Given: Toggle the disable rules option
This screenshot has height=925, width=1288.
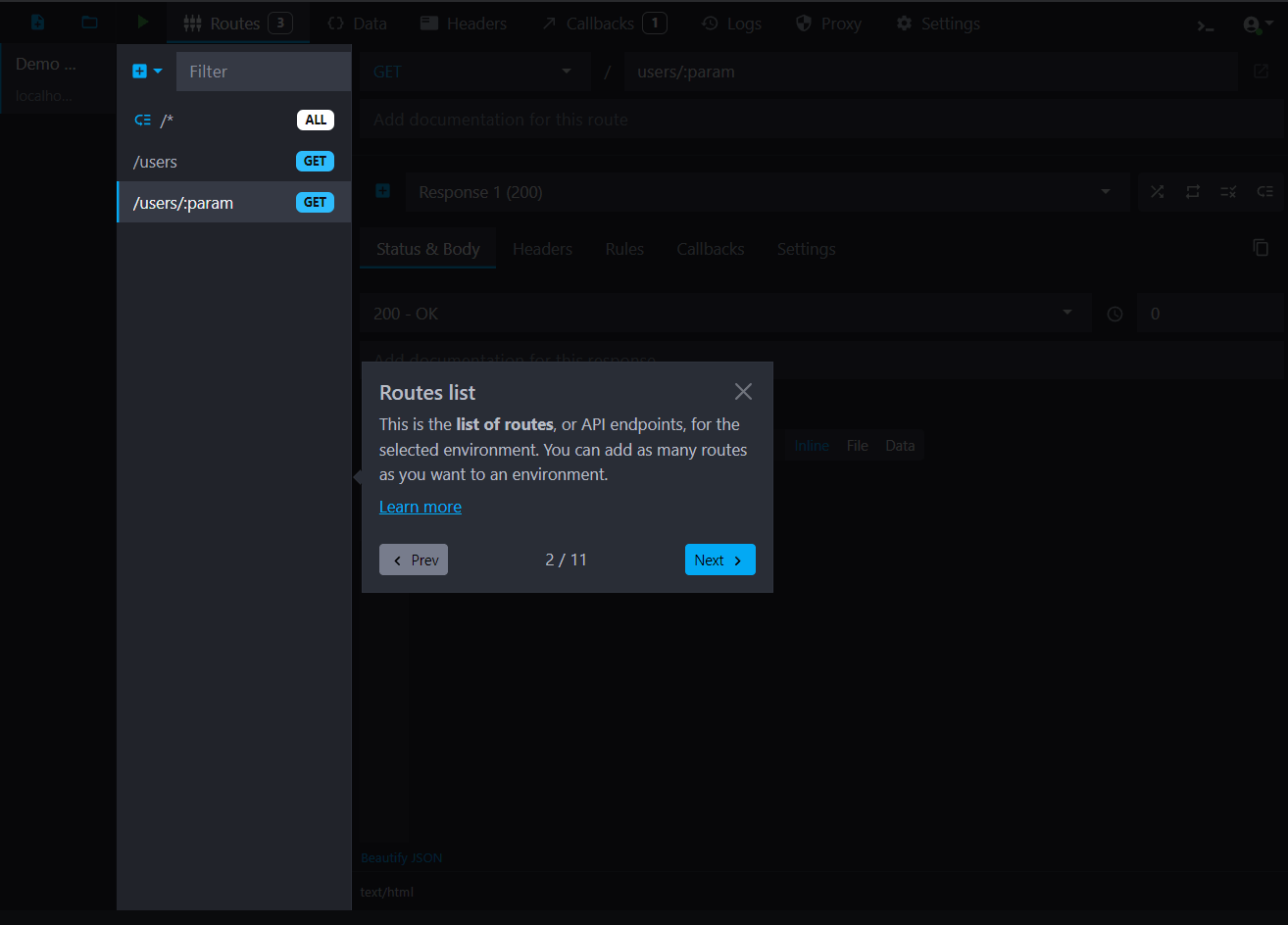Looking at the screenshot, I should pos(1228,192).
